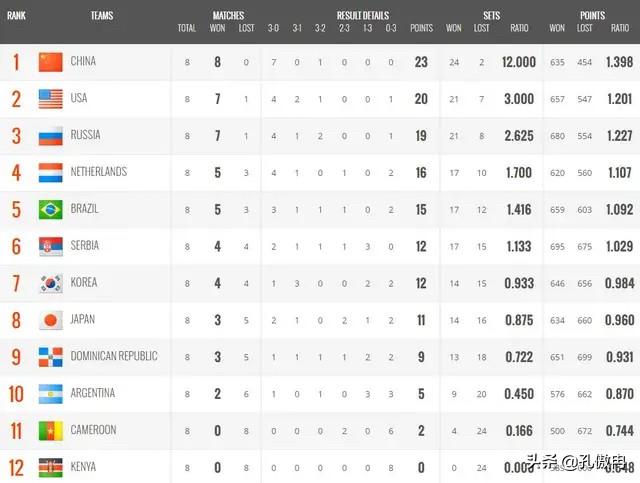Select the Japan flag icon
The image size is (640, 483).
[x=51, y=320]
